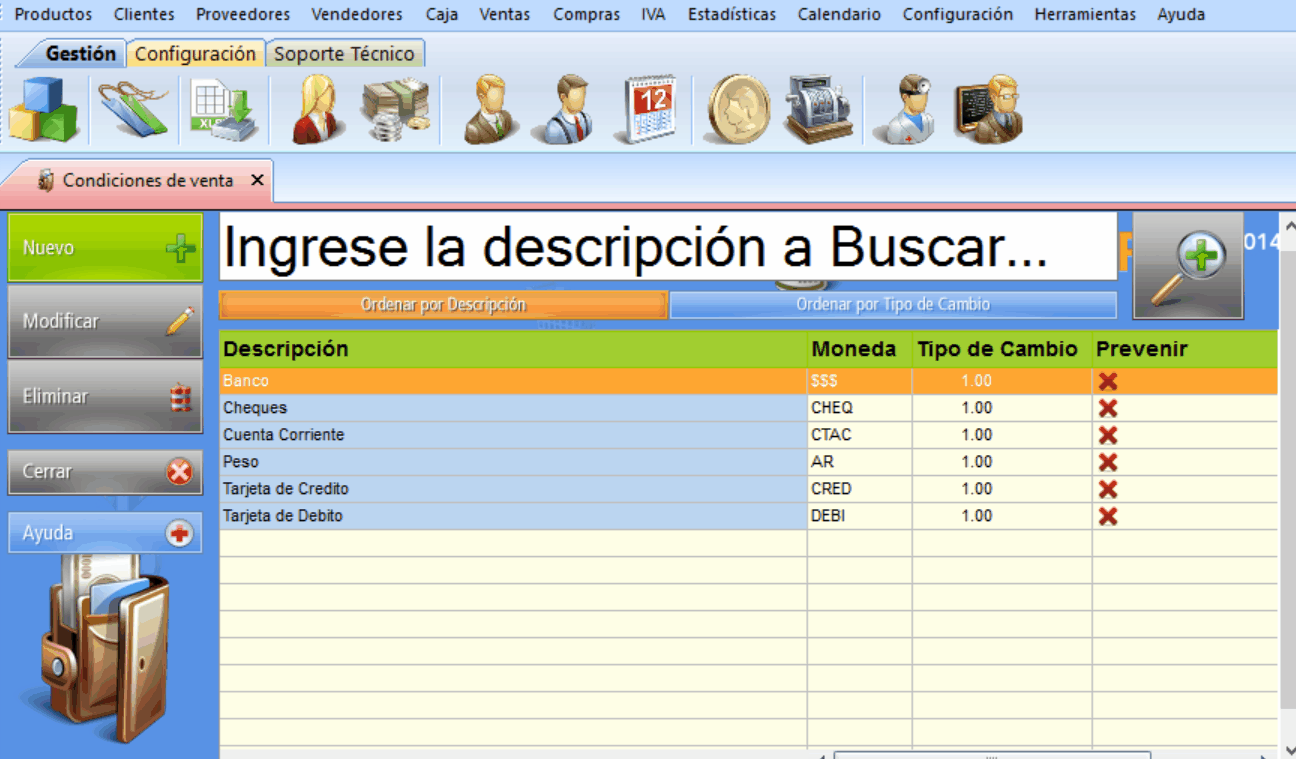Toggle Prevenir mark for Tarjeta de Credito
1296x759 pixels.
coord(1107,489)
